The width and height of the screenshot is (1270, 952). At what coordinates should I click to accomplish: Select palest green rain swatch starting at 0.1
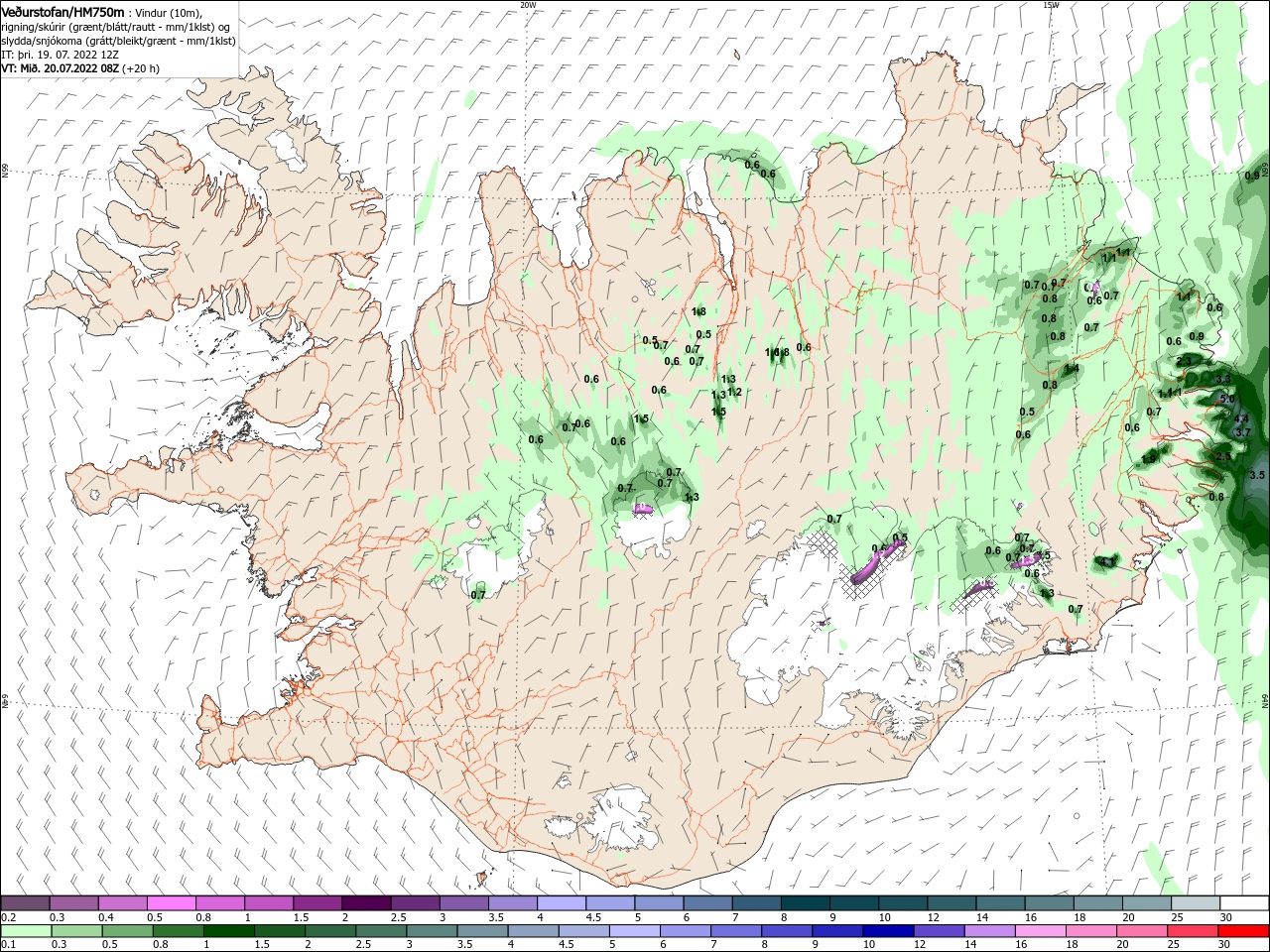(28, 931)
